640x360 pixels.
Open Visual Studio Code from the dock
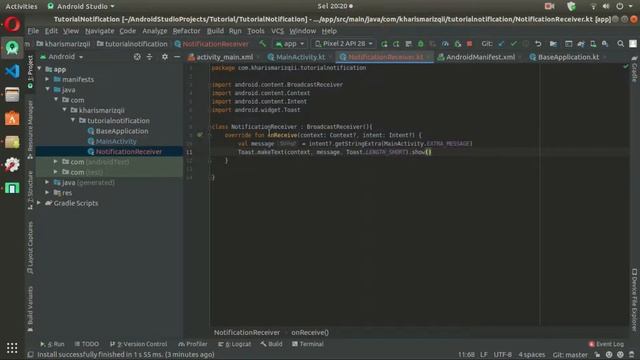pyautogui.click(x=12, y=71)
